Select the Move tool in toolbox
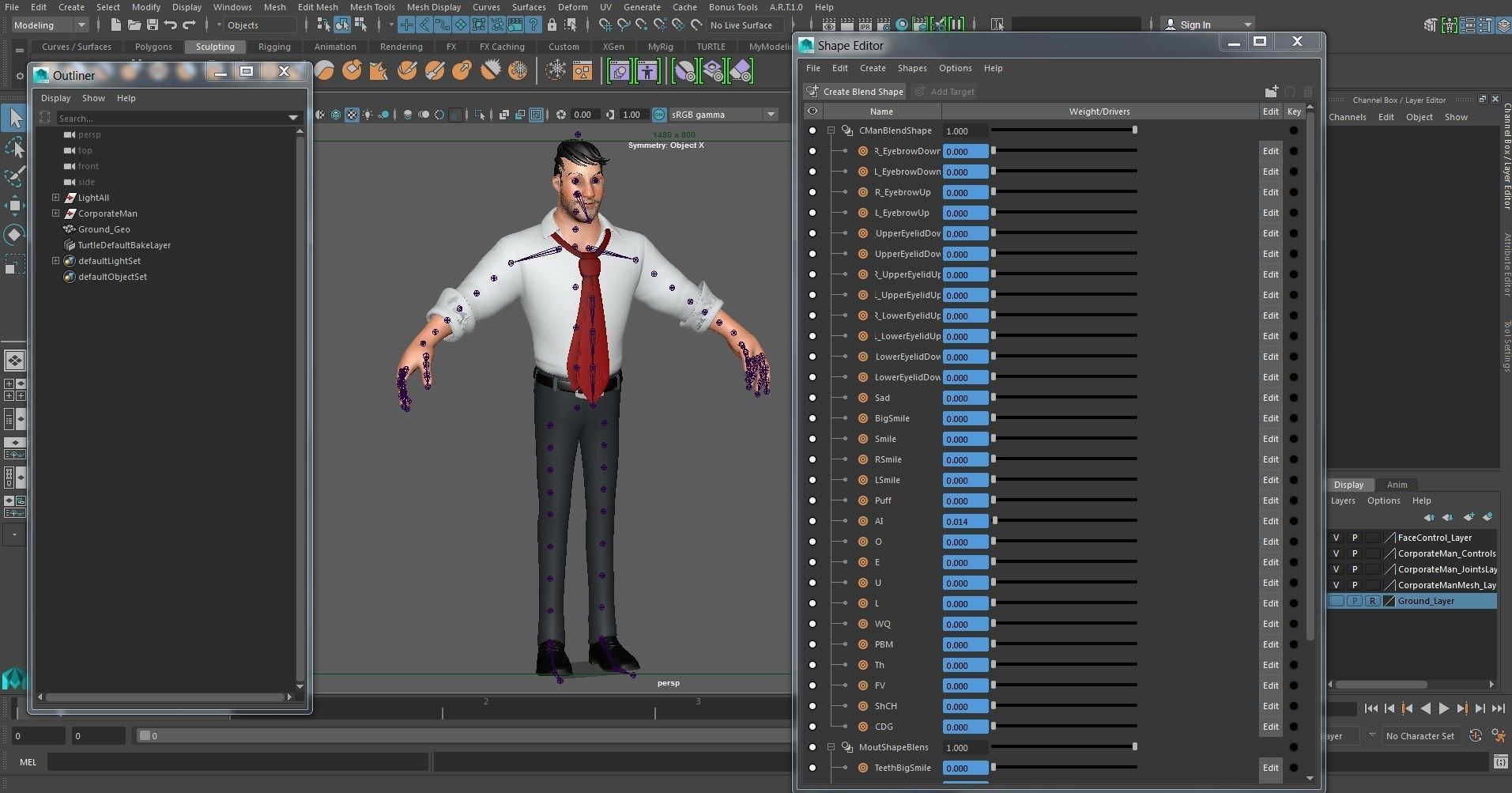 [x=14, y=206]
